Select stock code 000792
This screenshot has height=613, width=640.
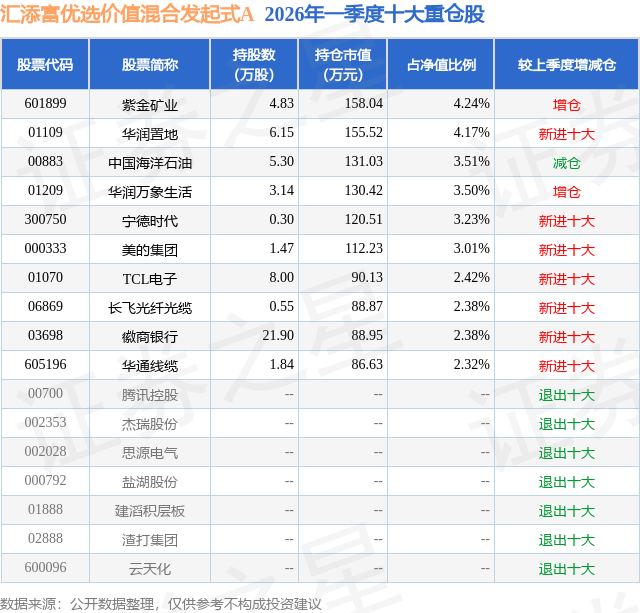[45, 480]
